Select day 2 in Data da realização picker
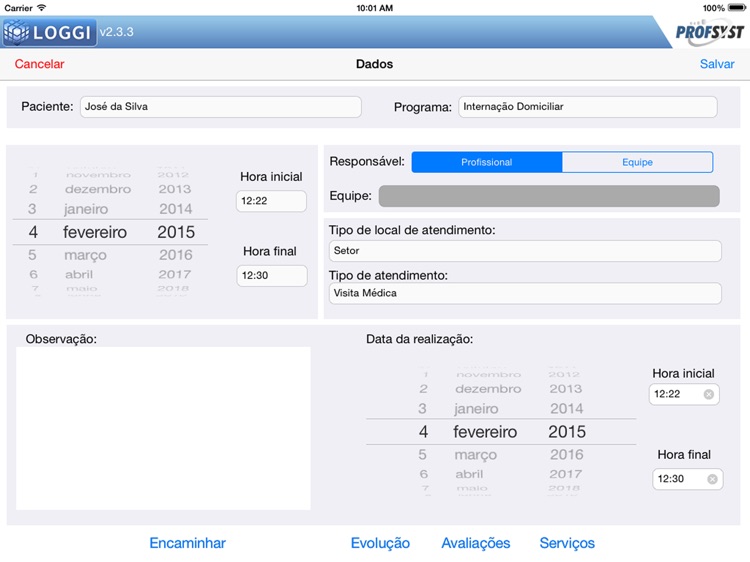This screenshot has height=562, width=750. (423, 389)
